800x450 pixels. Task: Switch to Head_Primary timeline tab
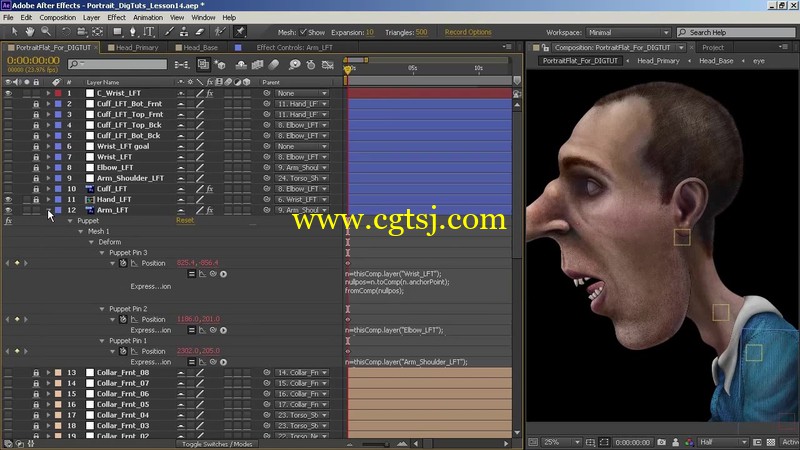(x=137, y=47)
